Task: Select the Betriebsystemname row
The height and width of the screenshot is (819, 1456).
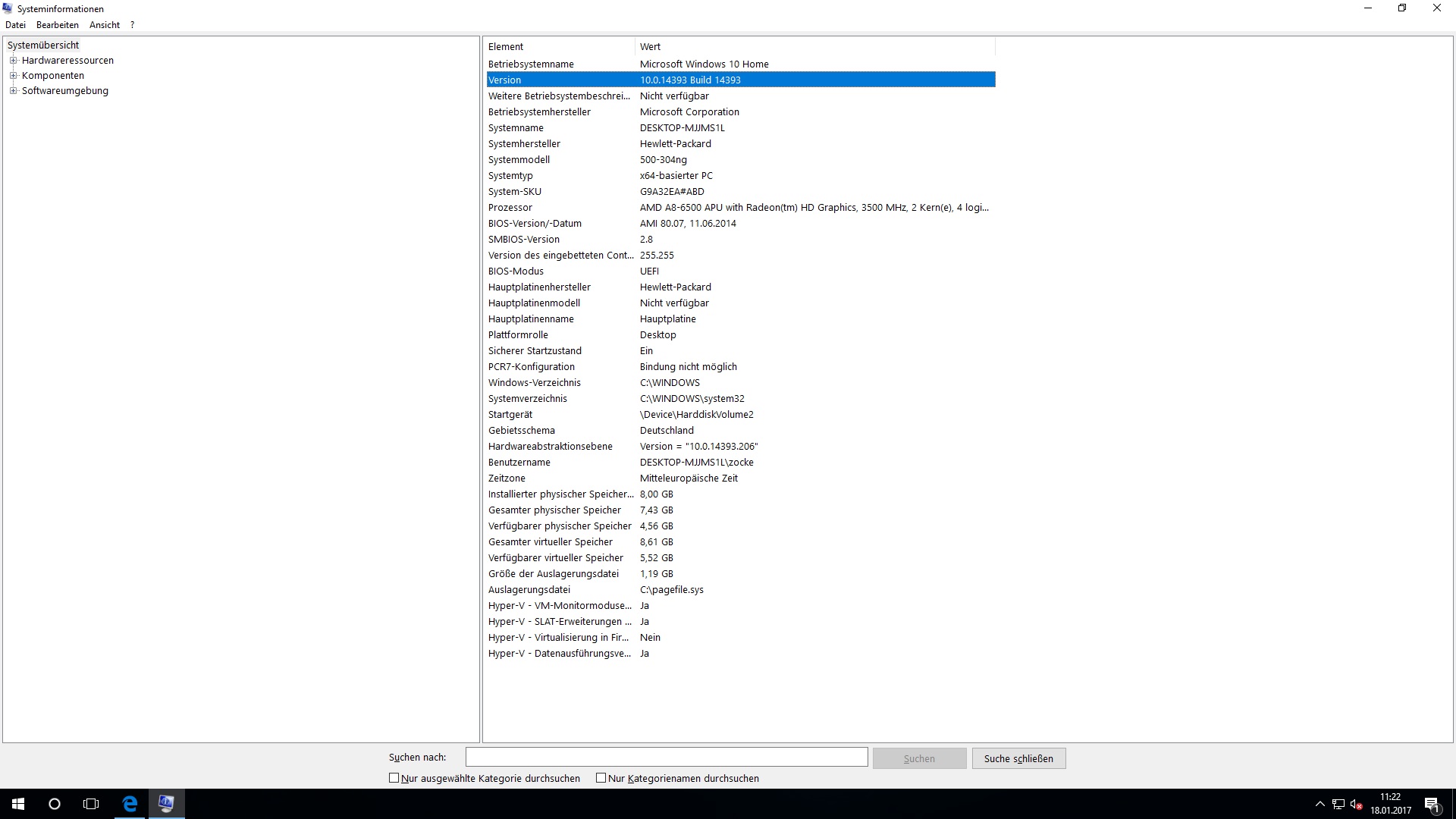Action: point(741,64)
